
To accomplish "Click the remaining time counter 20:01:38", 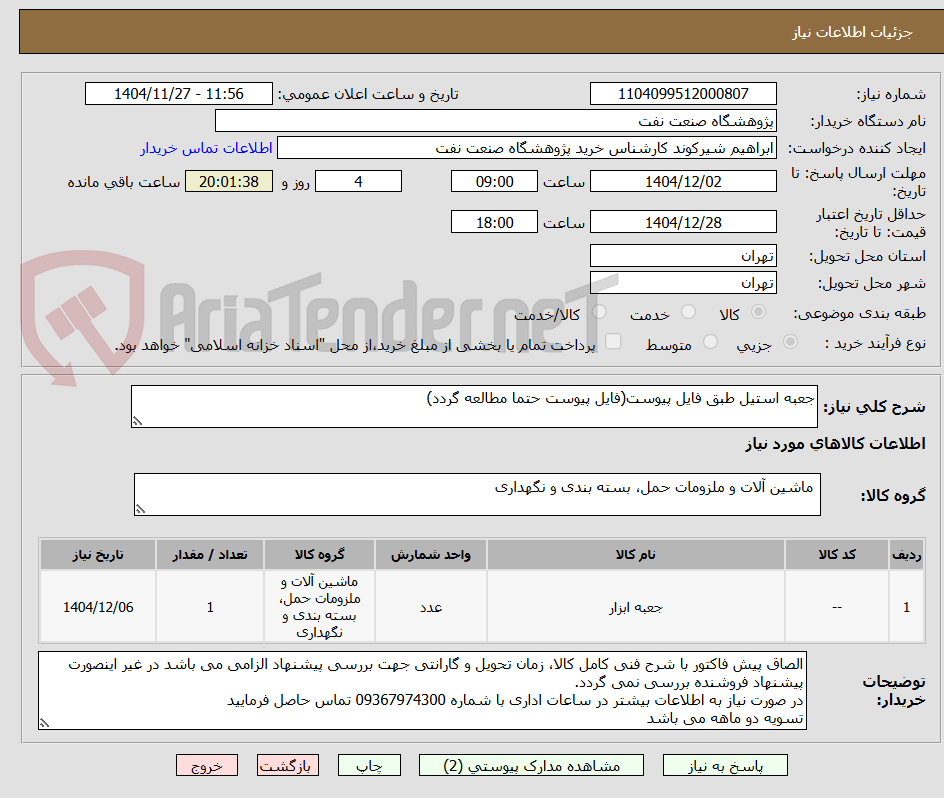I will (229, 181).
